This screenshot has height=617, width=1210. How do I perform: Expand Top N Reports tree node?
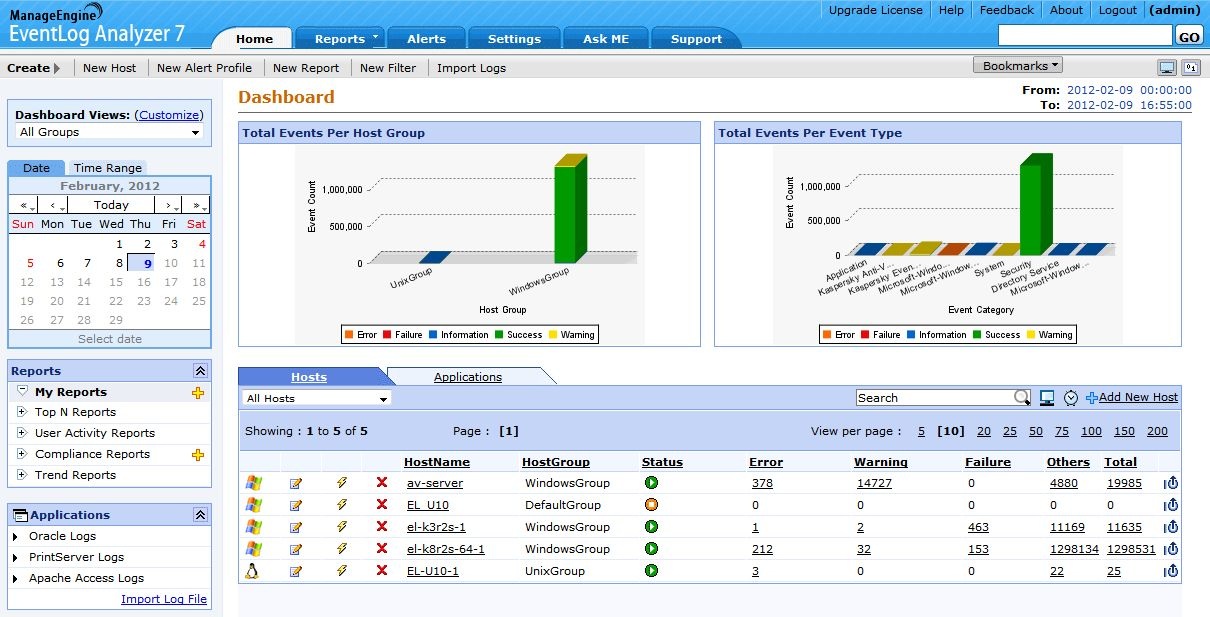tap(22, 412)
